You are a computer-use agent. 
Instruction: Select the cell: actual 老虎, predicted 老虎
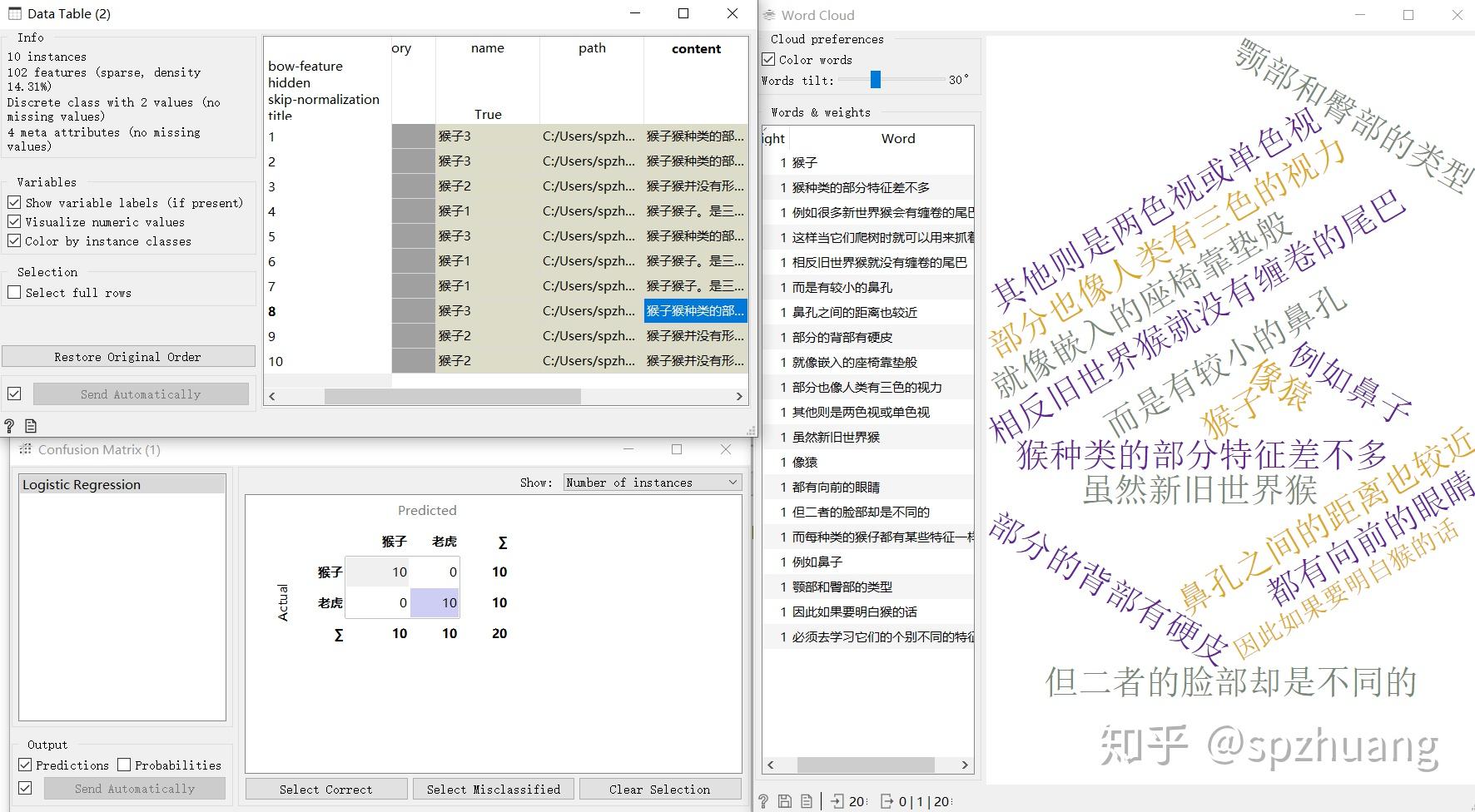pyautogui.click(x=435, y=602)
